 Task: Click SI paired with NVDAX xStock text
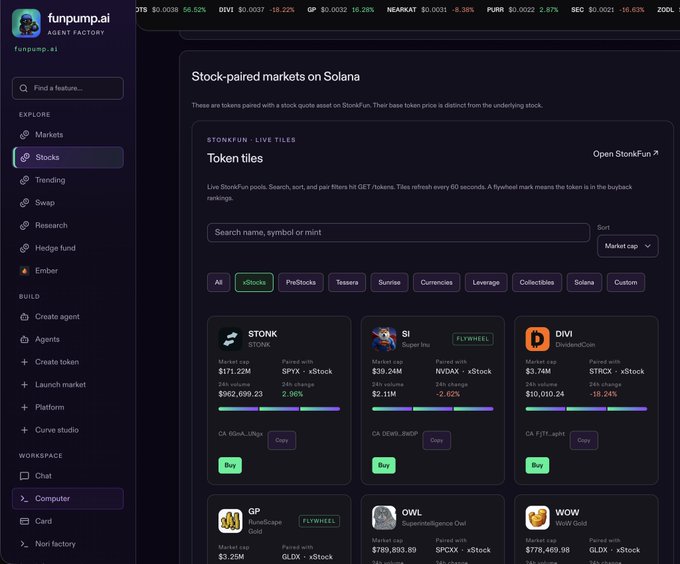coord(464,372)
